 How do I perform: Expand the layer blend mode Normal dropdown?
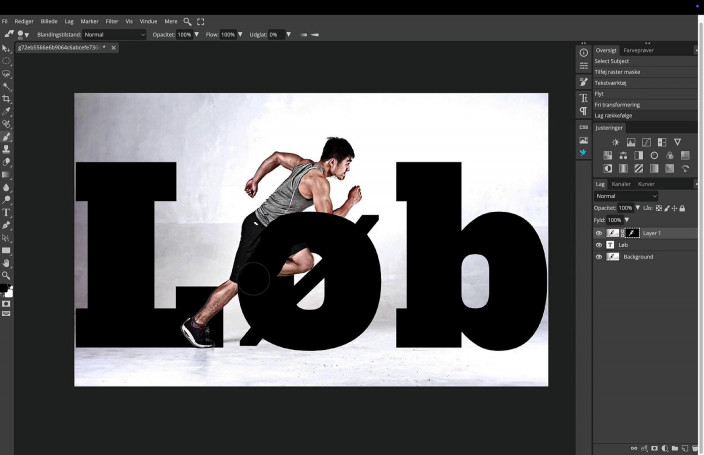click(x=626, y=196)
